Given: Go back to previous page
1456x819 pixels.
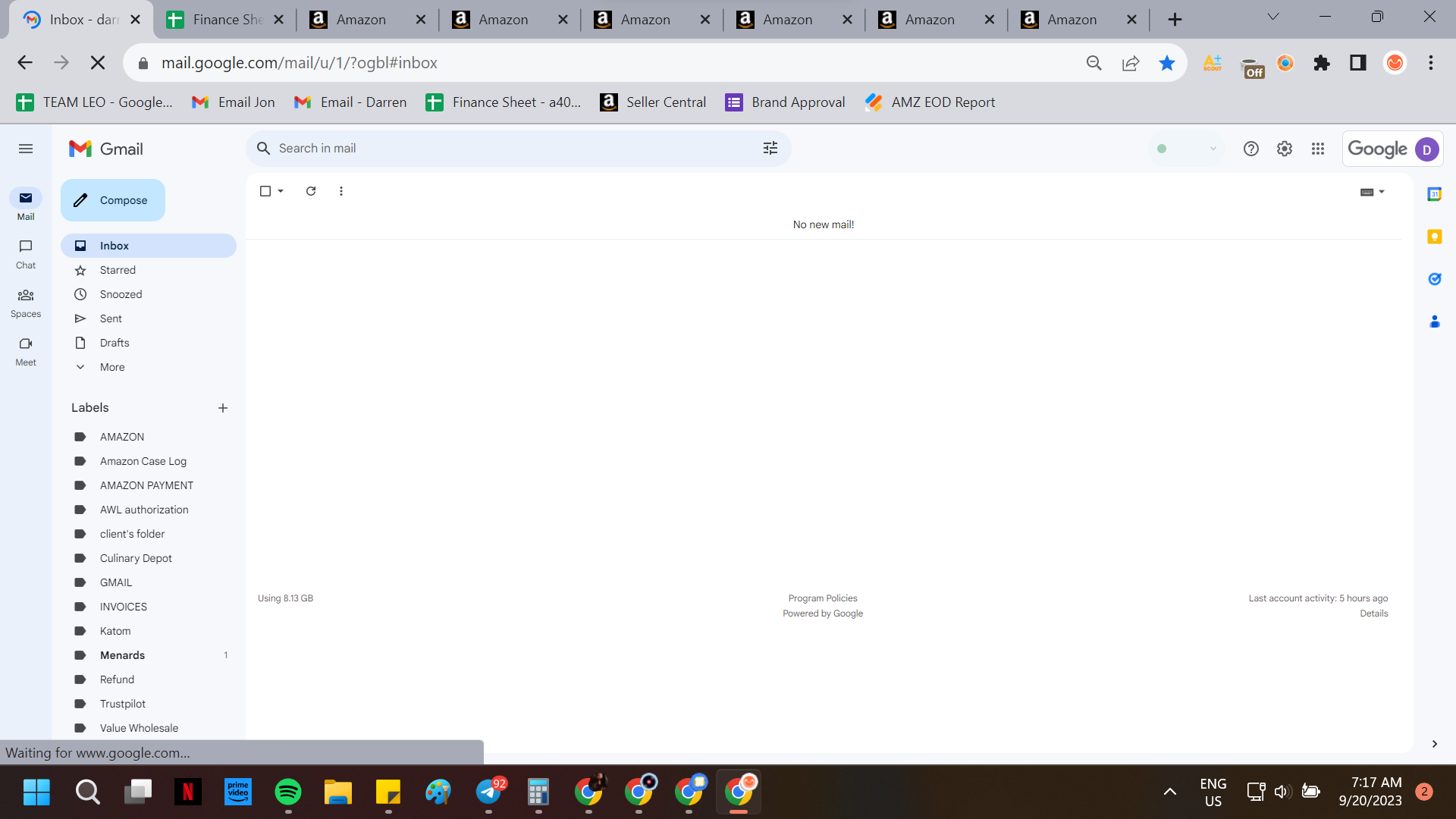Looking at the screenshot, I should [x=25, y=63].
